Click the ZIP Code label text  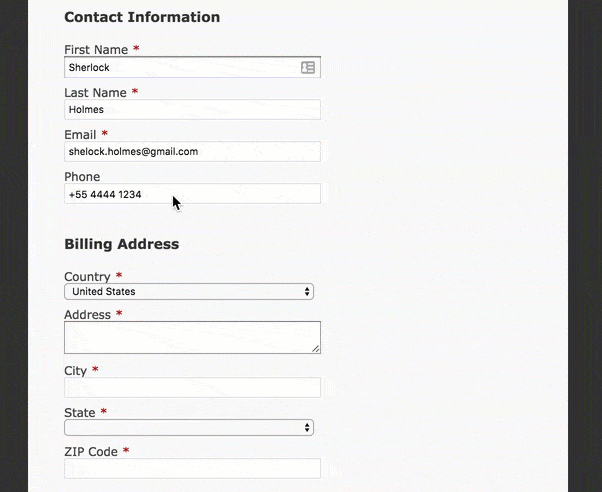[x=91, y=452]
